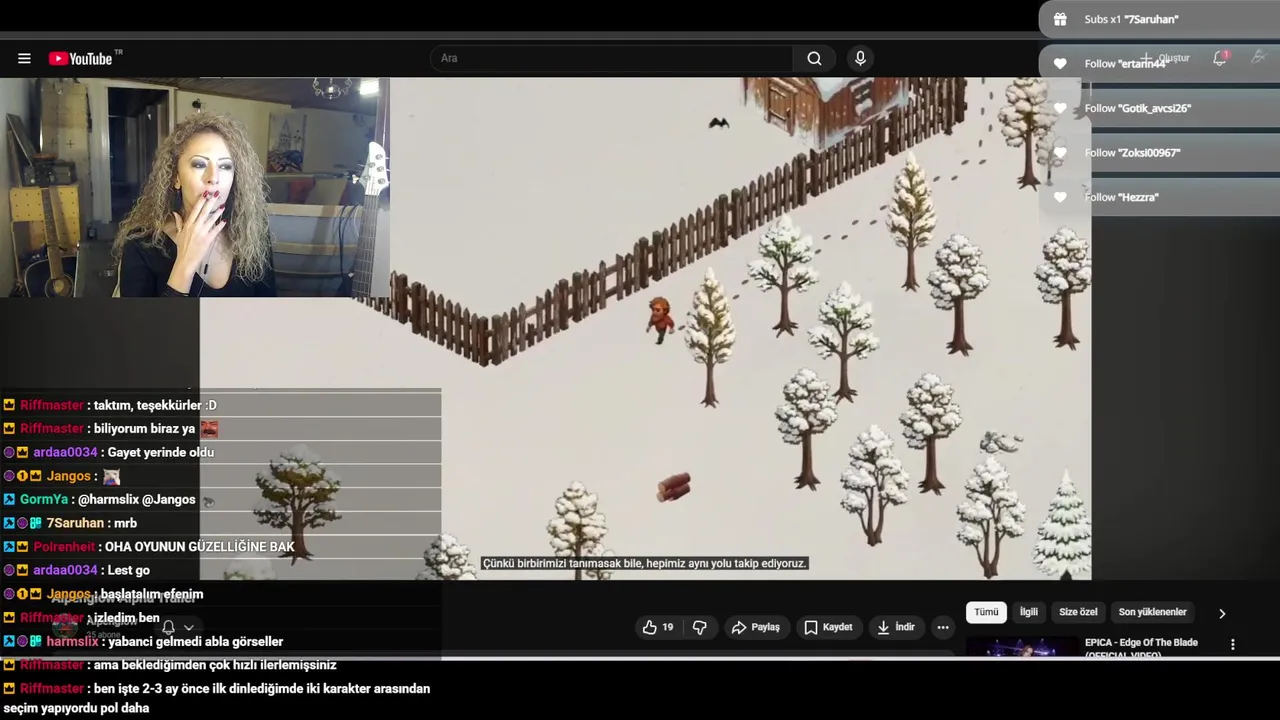Expand the chevron next to the channel bell
This screenshot has height=720, width=1280.
(x=188, y=628)
